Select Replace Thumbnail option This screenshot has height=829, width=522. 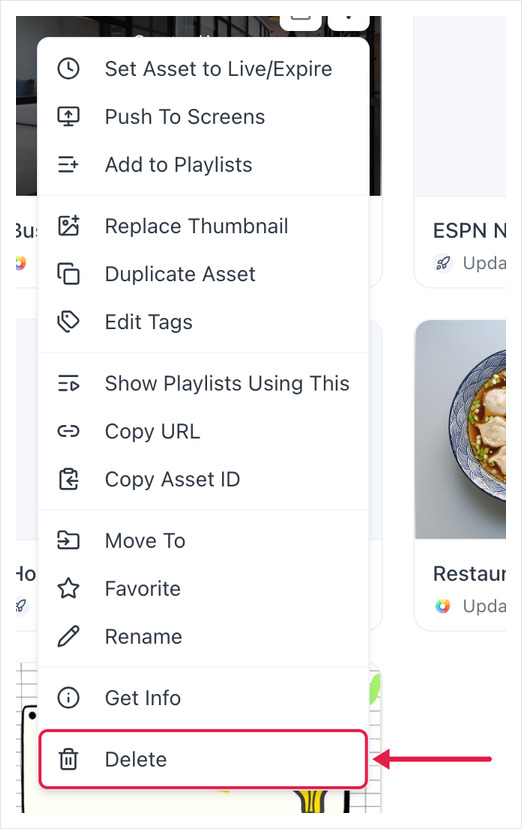click(x=204, y=226)
